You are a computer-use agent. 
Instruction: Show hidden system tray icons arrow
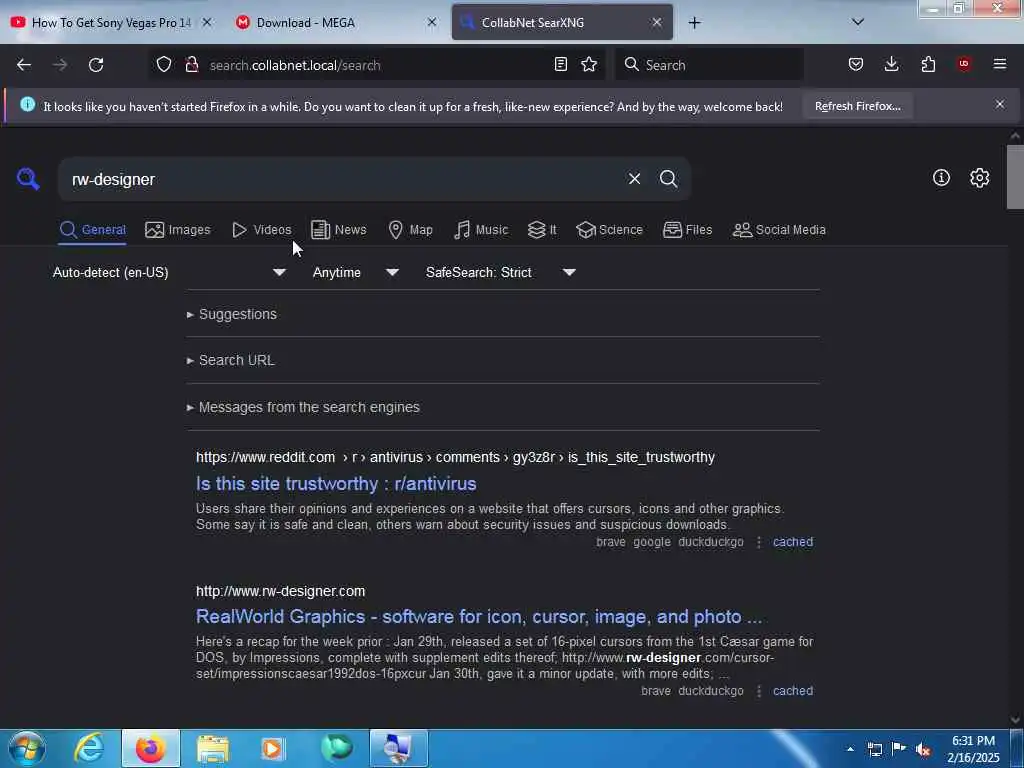click(x=850, y=749)
